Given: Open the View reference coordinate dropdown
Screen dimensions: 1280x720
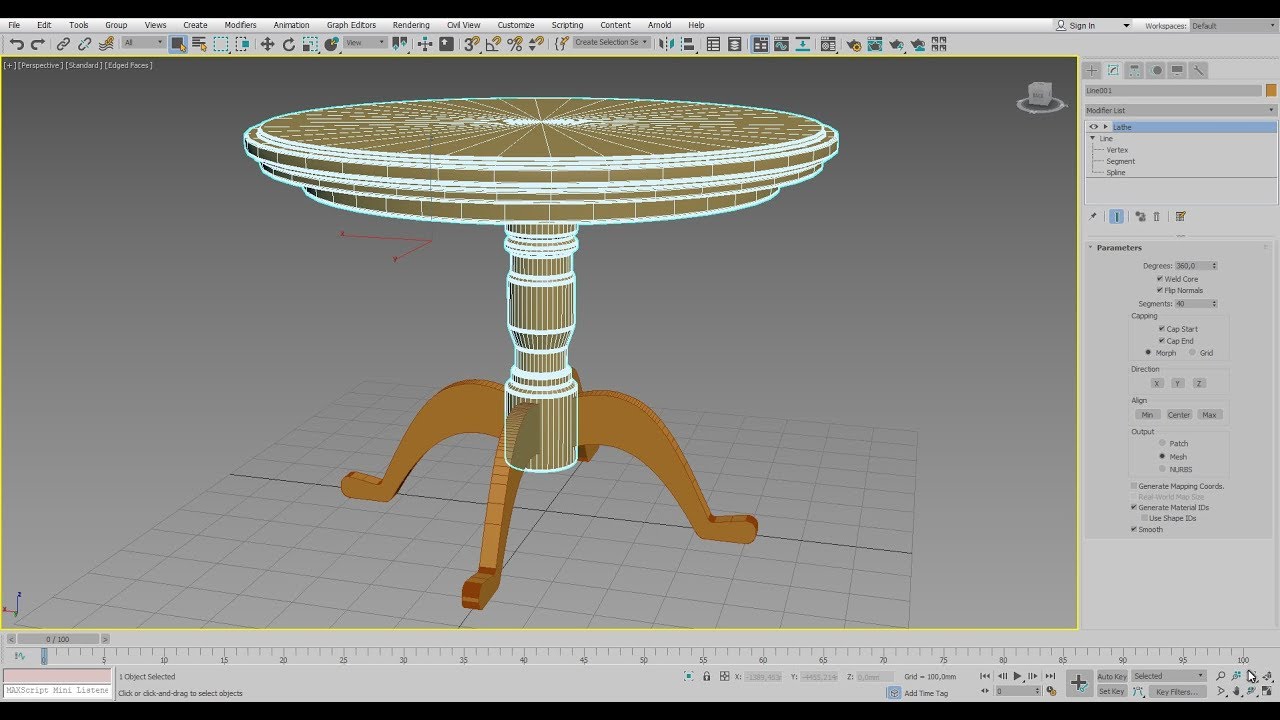Looking at the screenshot, I should point(365,43).
